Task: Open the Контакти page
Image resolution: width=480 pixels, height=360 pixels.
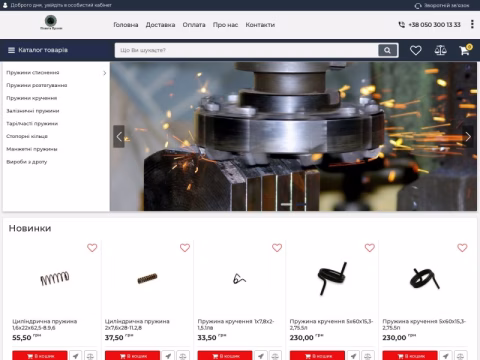Action: (x=260, y=25)
